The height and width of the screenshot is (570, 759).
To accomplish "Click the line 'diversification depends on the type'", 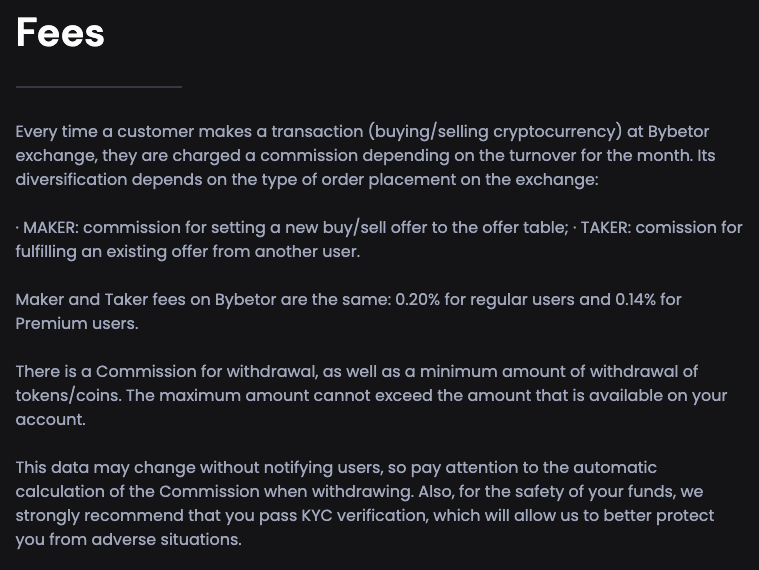I will (307, 180).
